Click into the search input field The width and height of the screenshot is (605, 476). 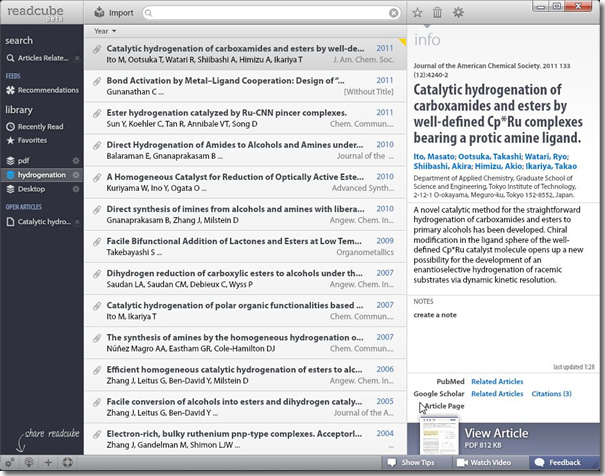tap(265, 13)
